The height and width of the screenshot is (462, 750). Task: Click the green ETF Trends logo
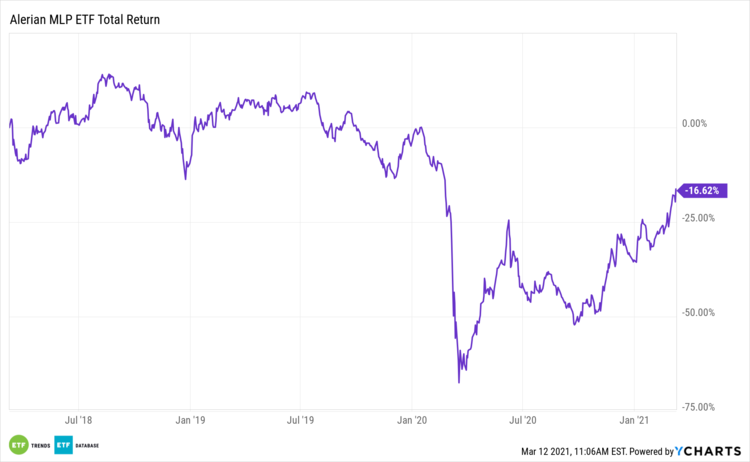[17, 444]
